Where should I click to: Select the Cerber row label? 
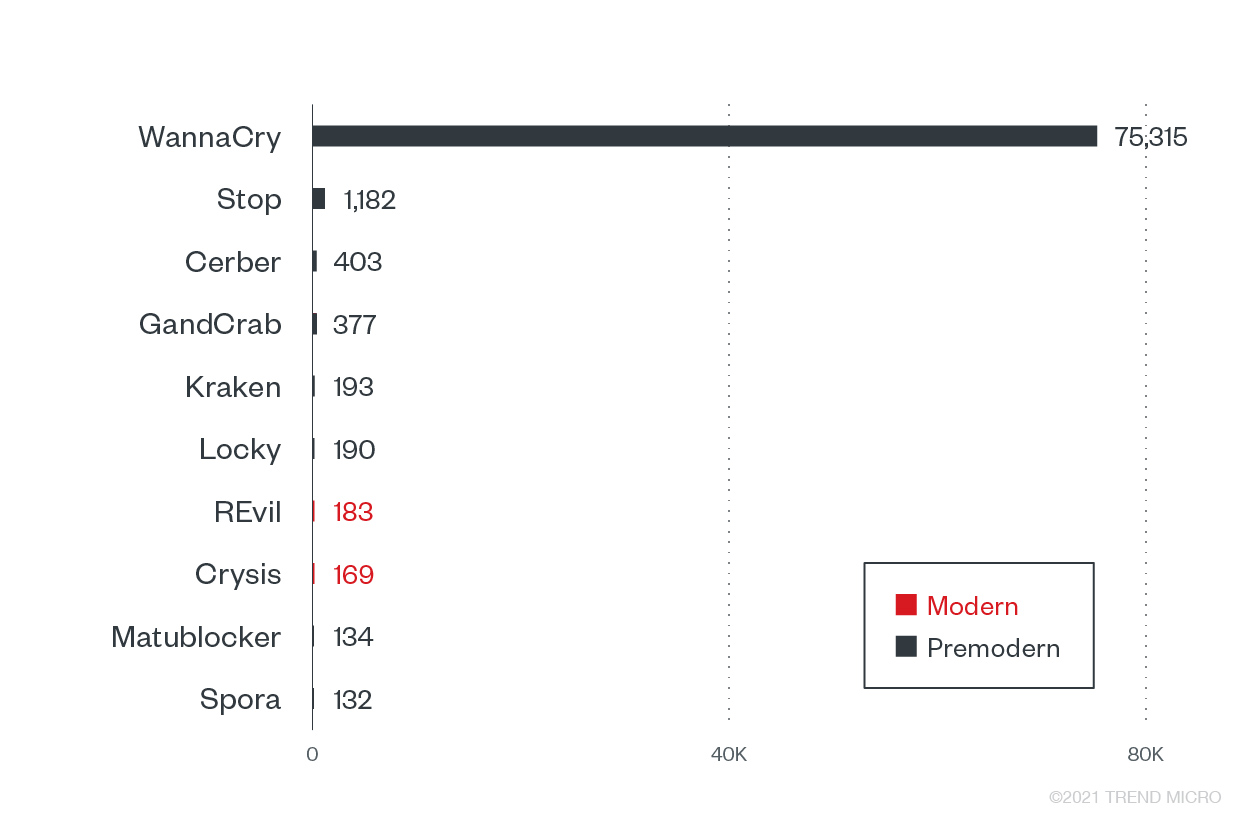click(x=233, y=262)
